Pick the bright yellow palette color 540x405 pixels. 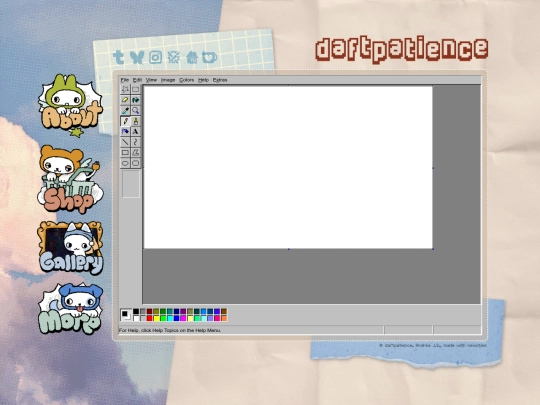point(156,318)
